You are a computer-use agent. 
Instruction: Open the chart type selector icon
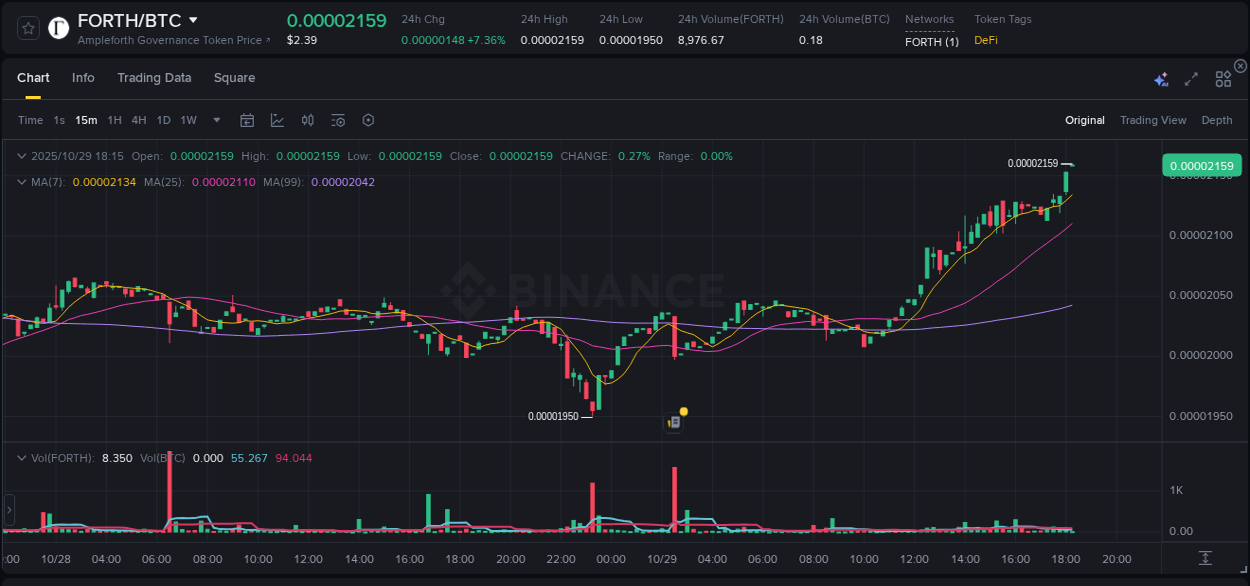click(x=277, y=120)
